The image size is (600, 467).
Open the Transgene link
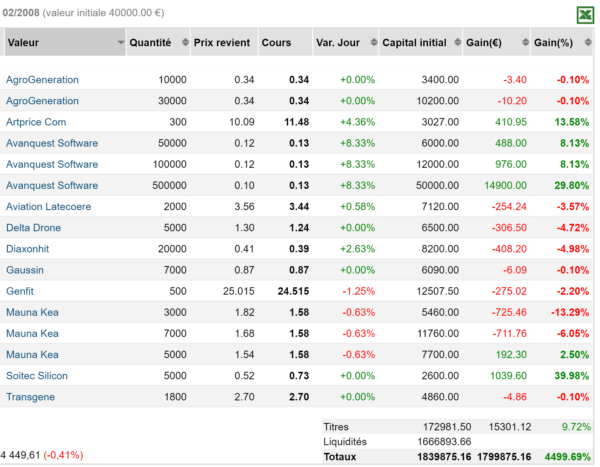(31, 397)
